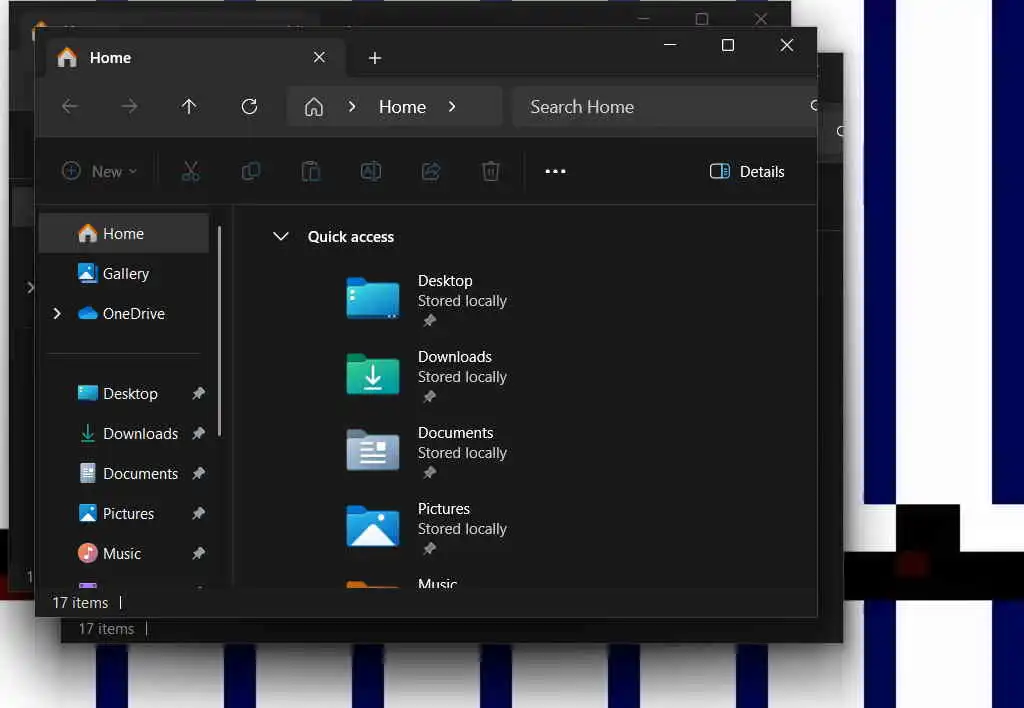
Task: Refresh the Home view
Action: coord(249,106)
